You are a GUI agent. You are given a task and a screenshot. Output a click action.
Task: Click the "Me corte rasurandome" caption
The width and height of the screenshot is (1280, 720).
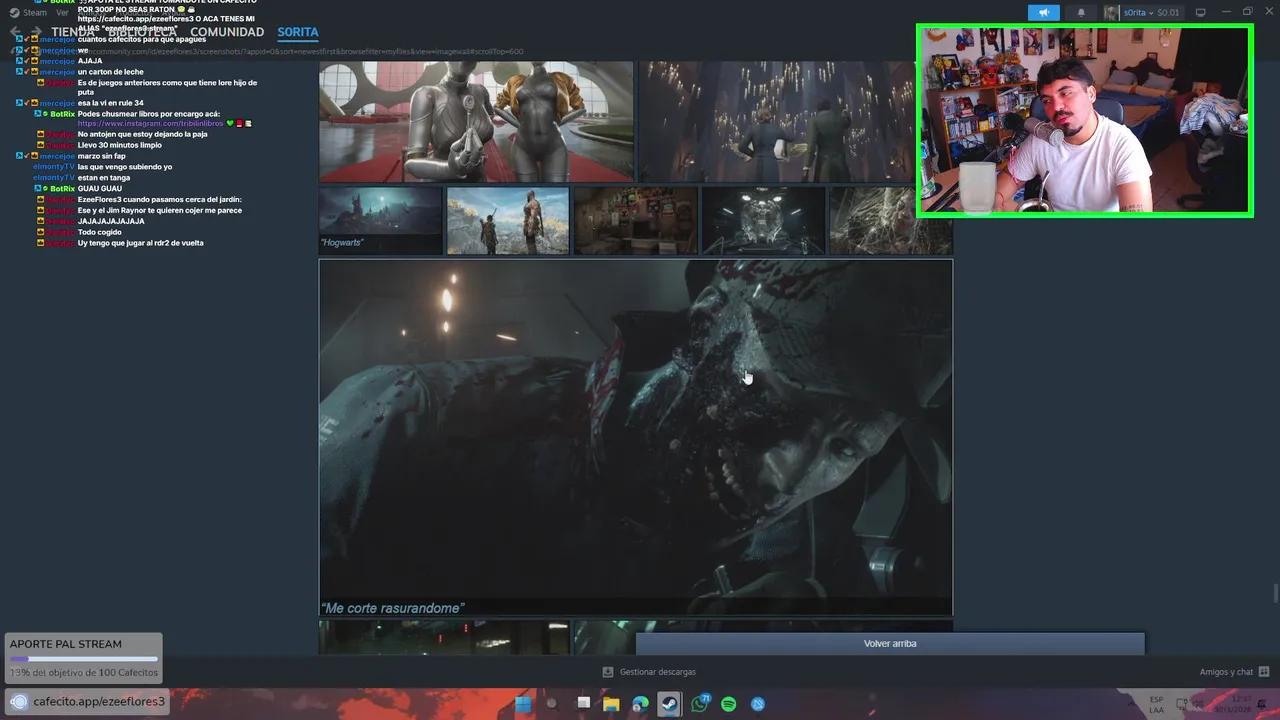(392, 608)
